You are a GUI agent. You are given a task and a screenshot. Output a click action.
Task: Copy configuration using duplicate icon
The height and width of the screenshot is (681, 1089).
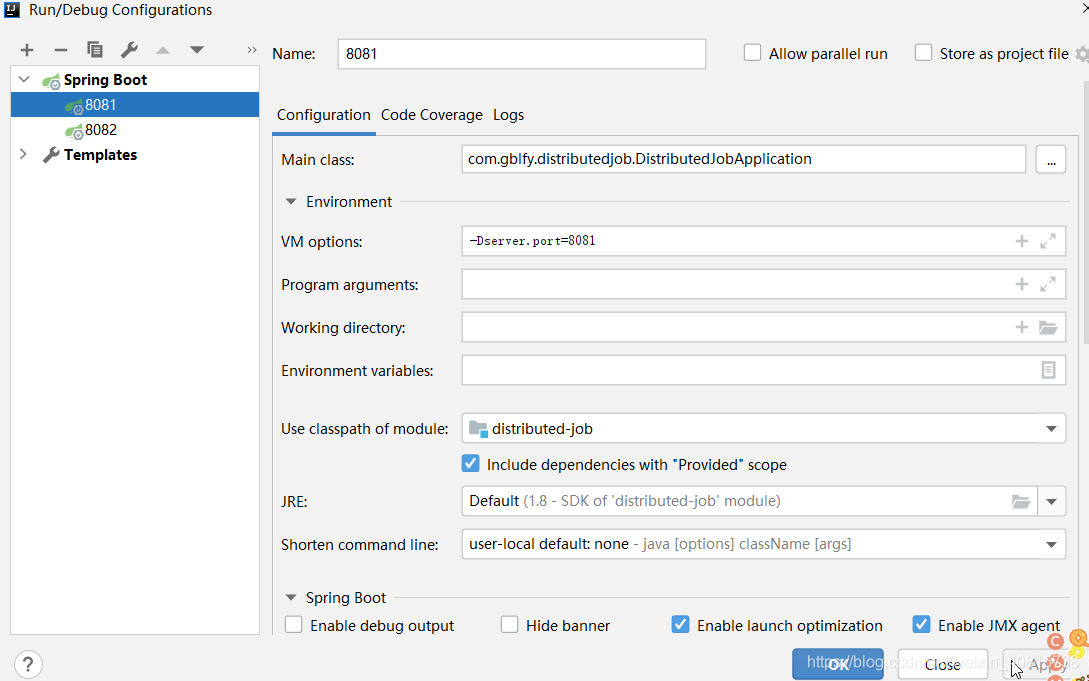click(x=94, y=50)
